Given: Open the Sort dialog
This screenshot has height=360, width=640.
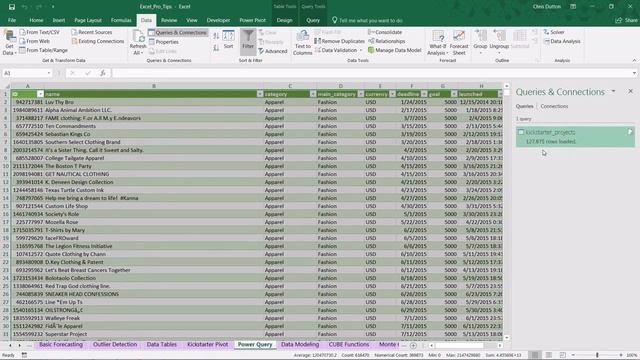Looking at the screenshot, I should click(229, 40).
